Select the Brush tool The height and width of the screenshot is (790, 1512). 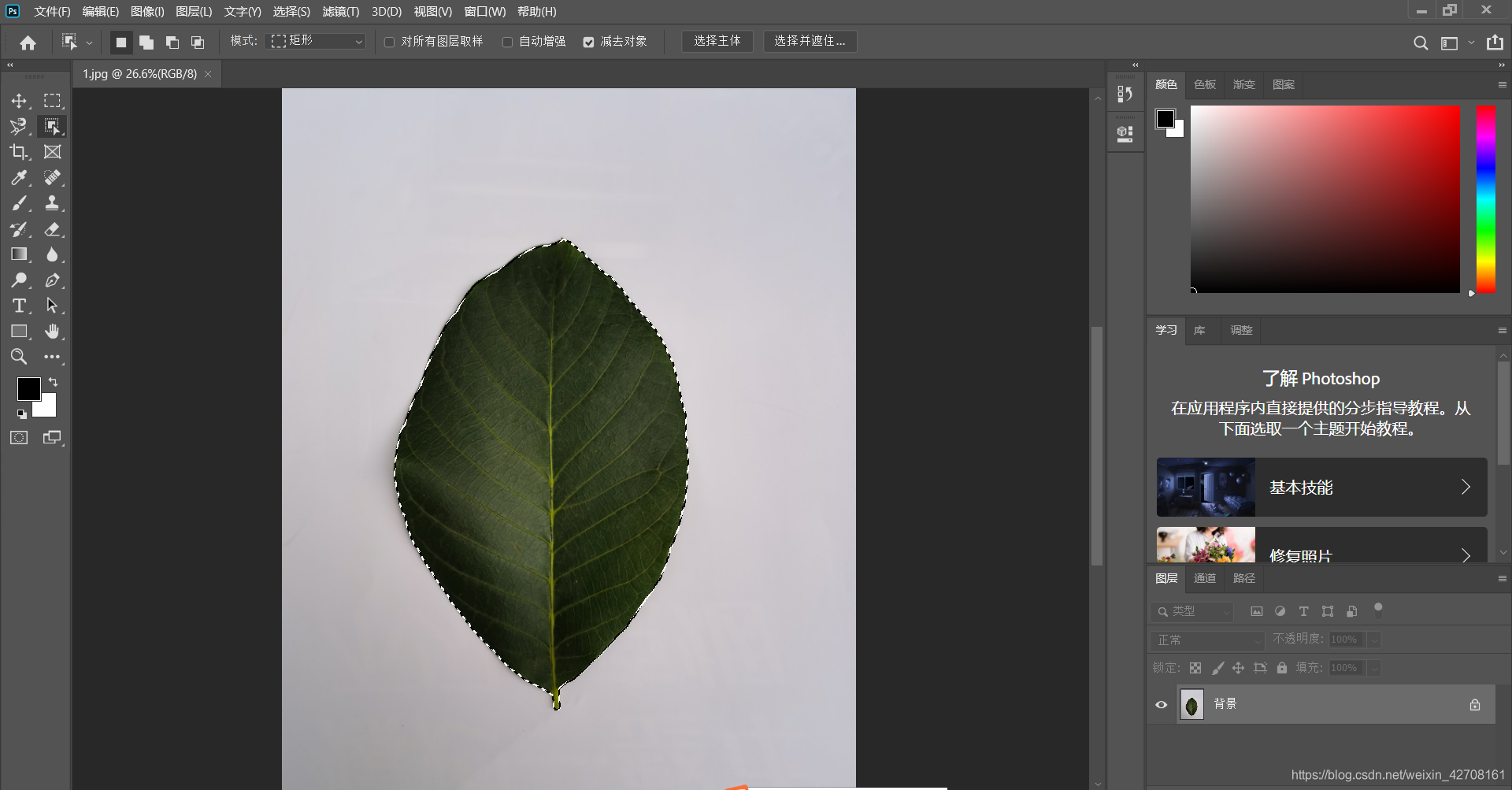(x=19, y=203)
